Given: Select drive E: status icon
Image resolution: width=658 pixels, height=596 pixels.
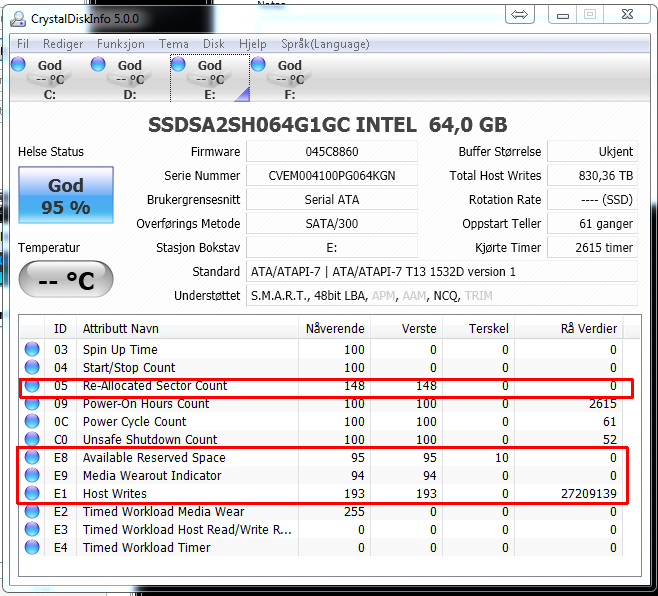Looking at the screenshot, I should pyautogui.click(x=178, y=64).
